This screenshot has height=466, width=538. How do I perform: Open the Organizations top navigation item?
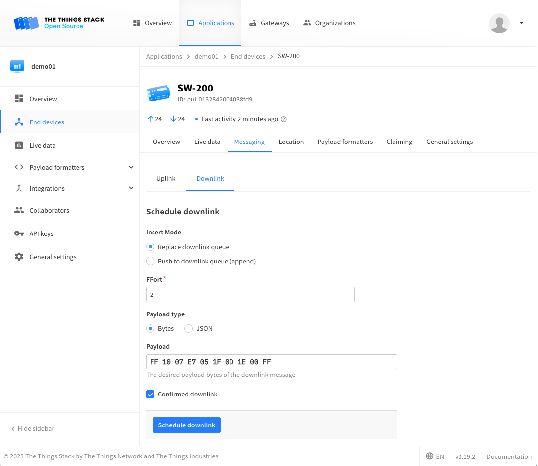click(329, 23)
